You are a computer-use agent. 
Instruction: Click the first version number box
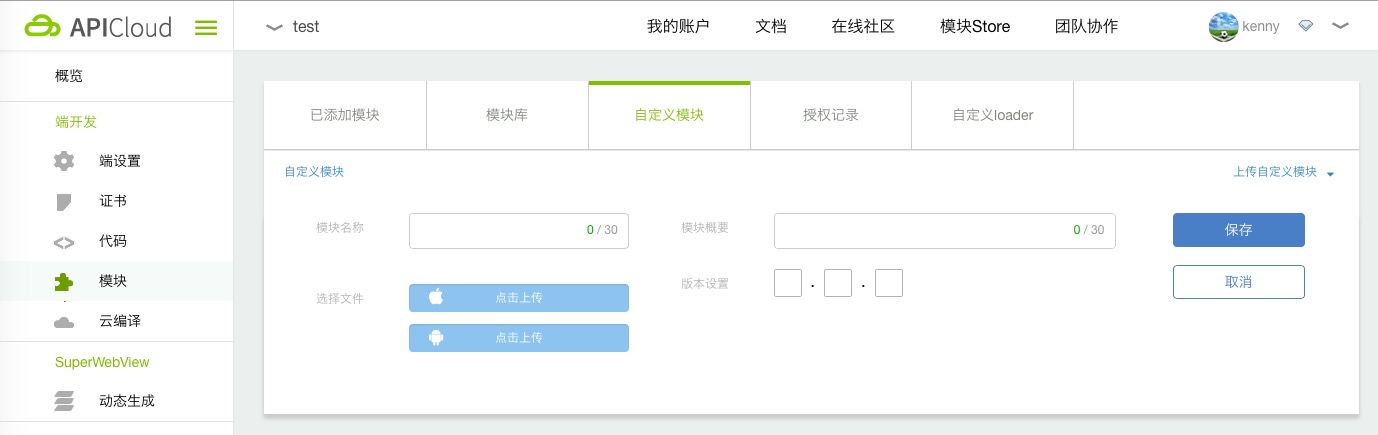[788, 283]
